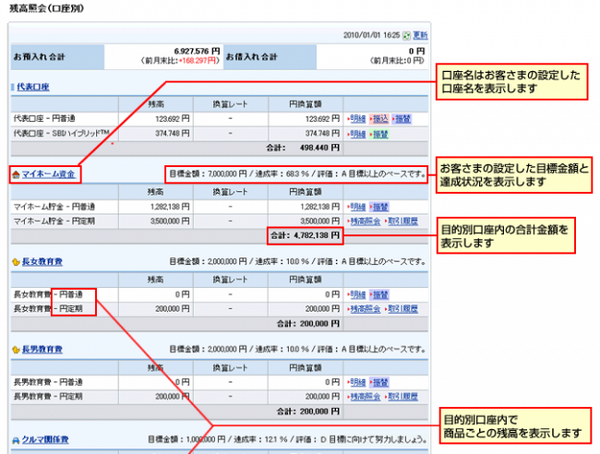This screenshot has height=454, width=600.
Task: Click the 合計: 4,782,138 円 total
Action: 305,235
